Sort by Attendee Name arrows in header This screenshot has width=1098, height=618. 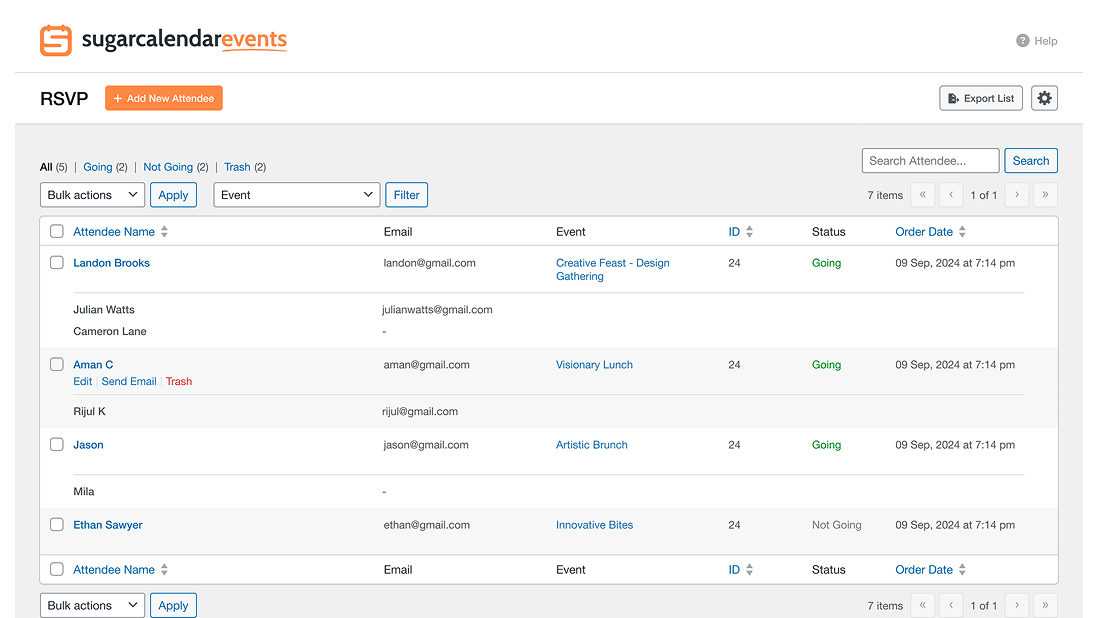coord(165,232)
